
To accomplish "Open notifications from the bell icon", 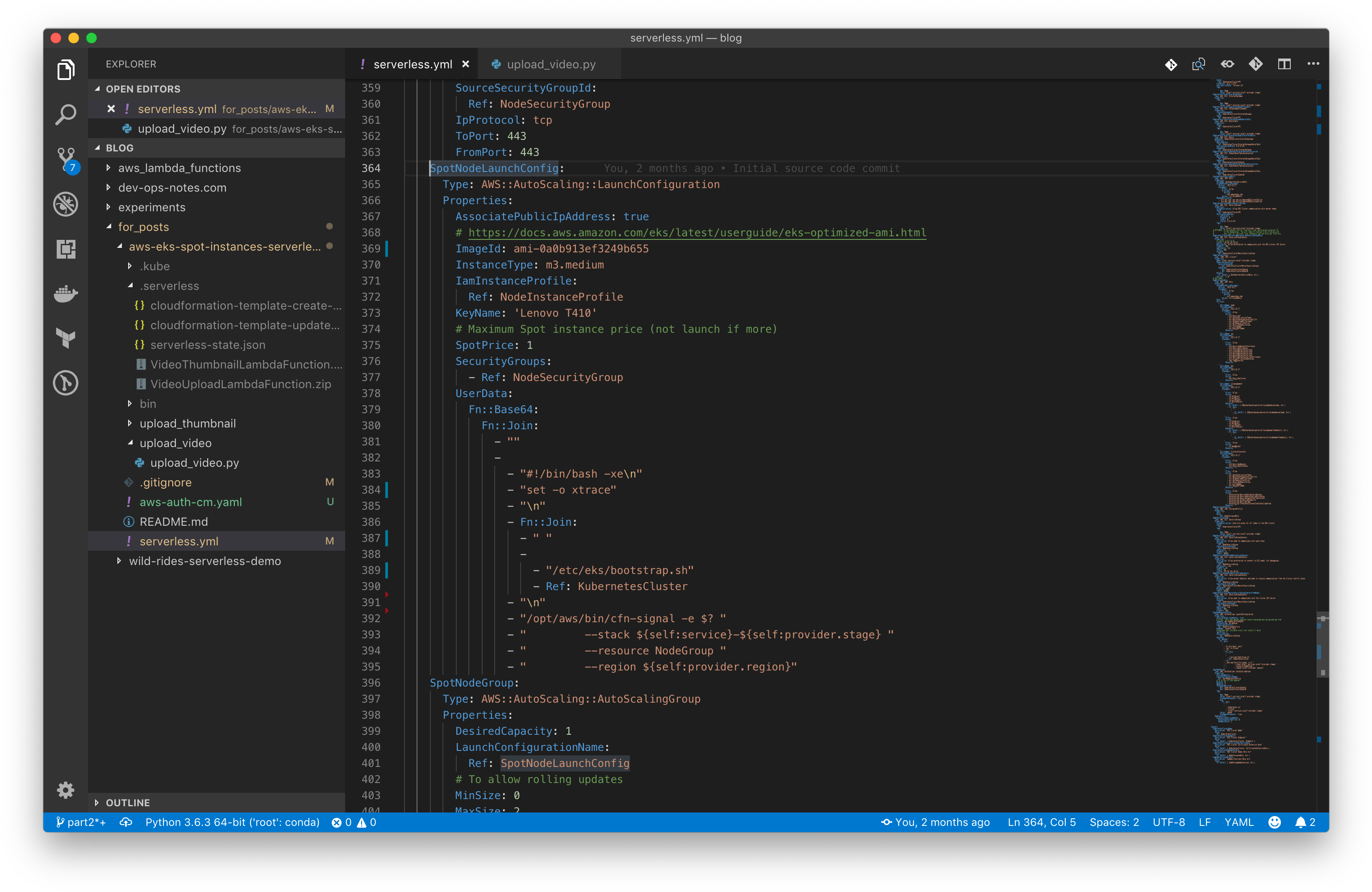I will (x=1301, y=822).
